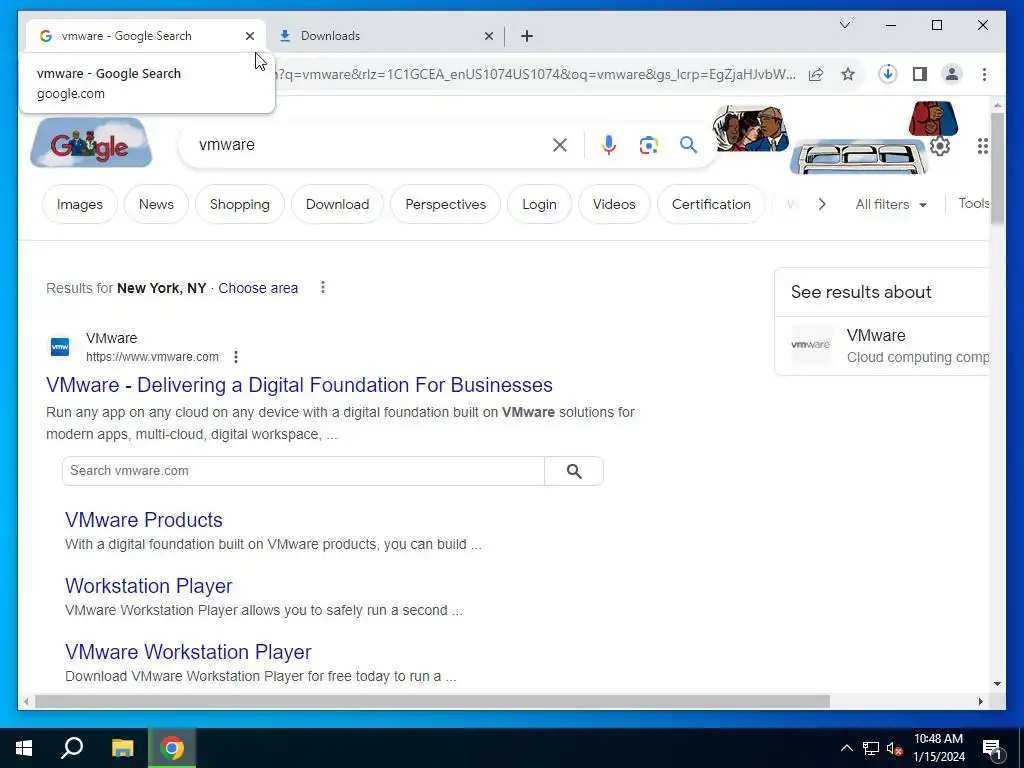Viewport: 1024px width, 768px height.
Task: Bookmark this tab with the star
Action: [848, 74]
